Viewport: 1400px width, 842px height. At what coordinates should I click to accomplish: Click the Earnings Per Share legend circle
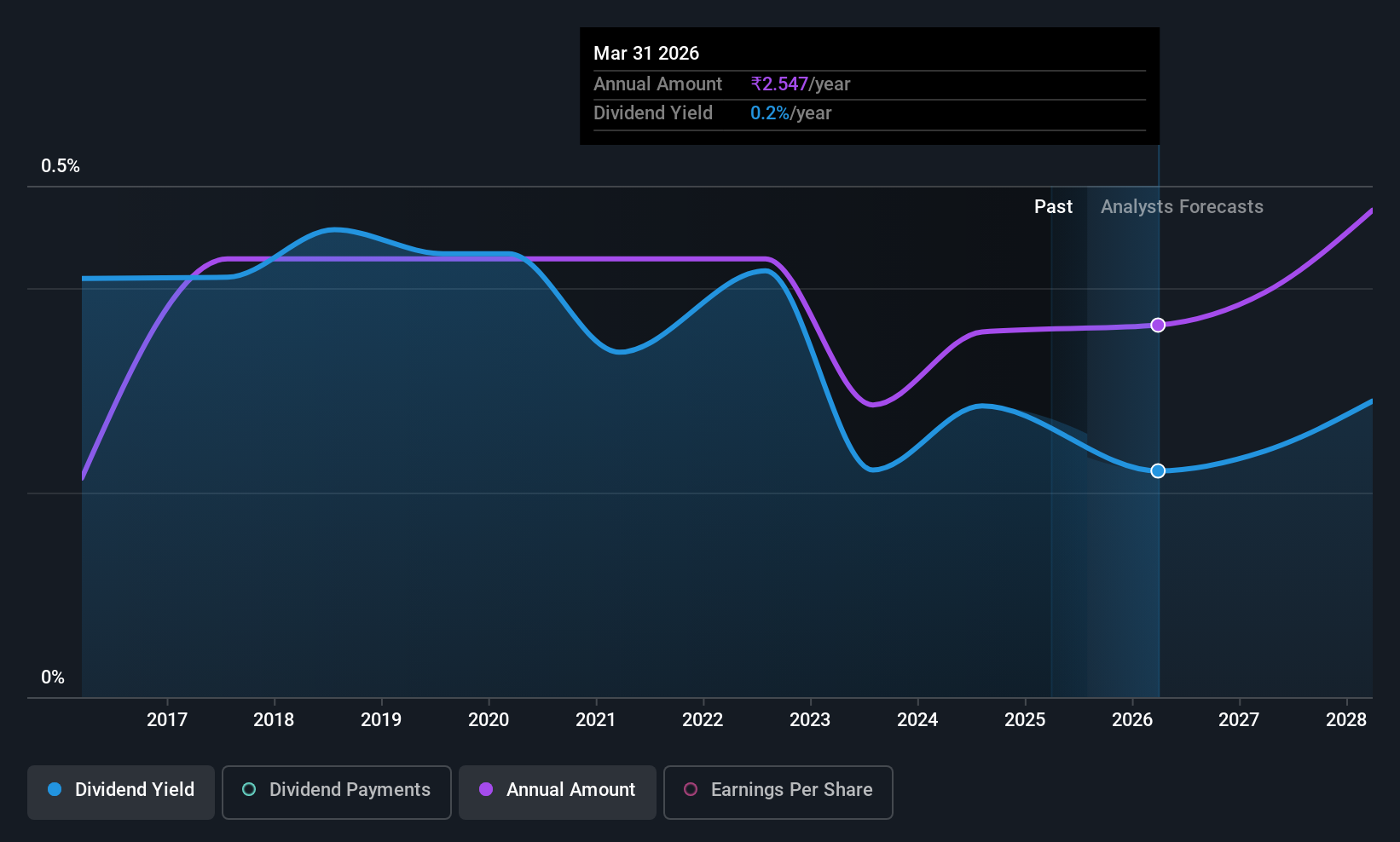pos(691,789)
